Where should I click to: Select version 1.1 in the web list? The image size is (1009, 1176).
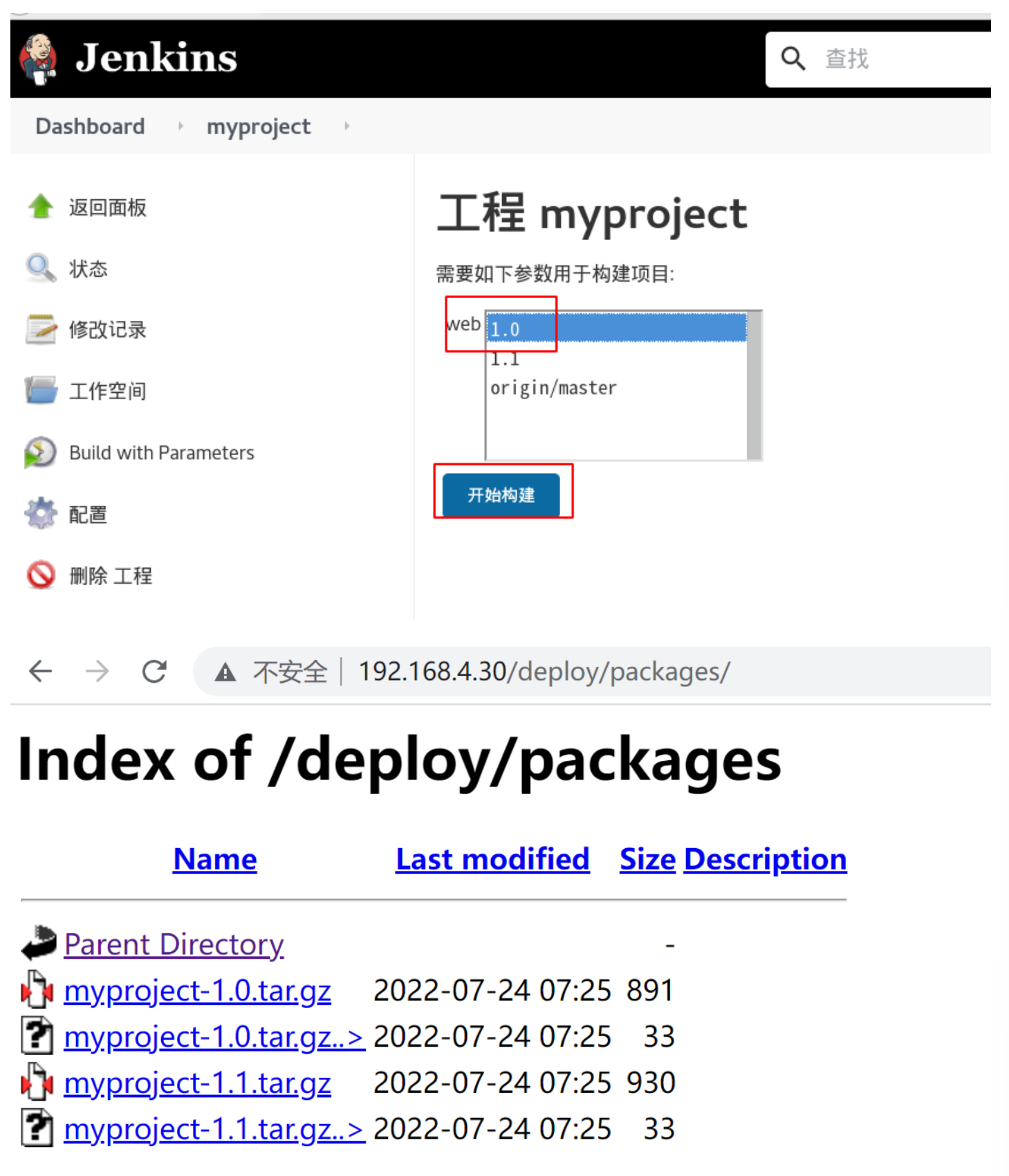pyautogui.click(x=616, y=358)
